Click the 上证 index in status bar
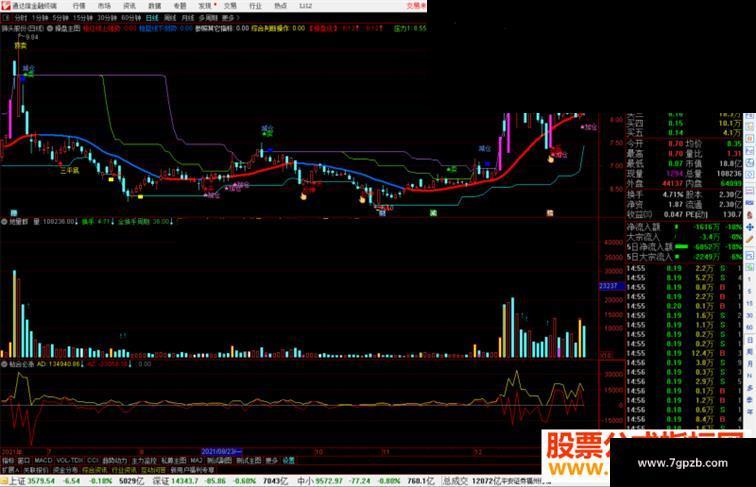 point(17,481)
